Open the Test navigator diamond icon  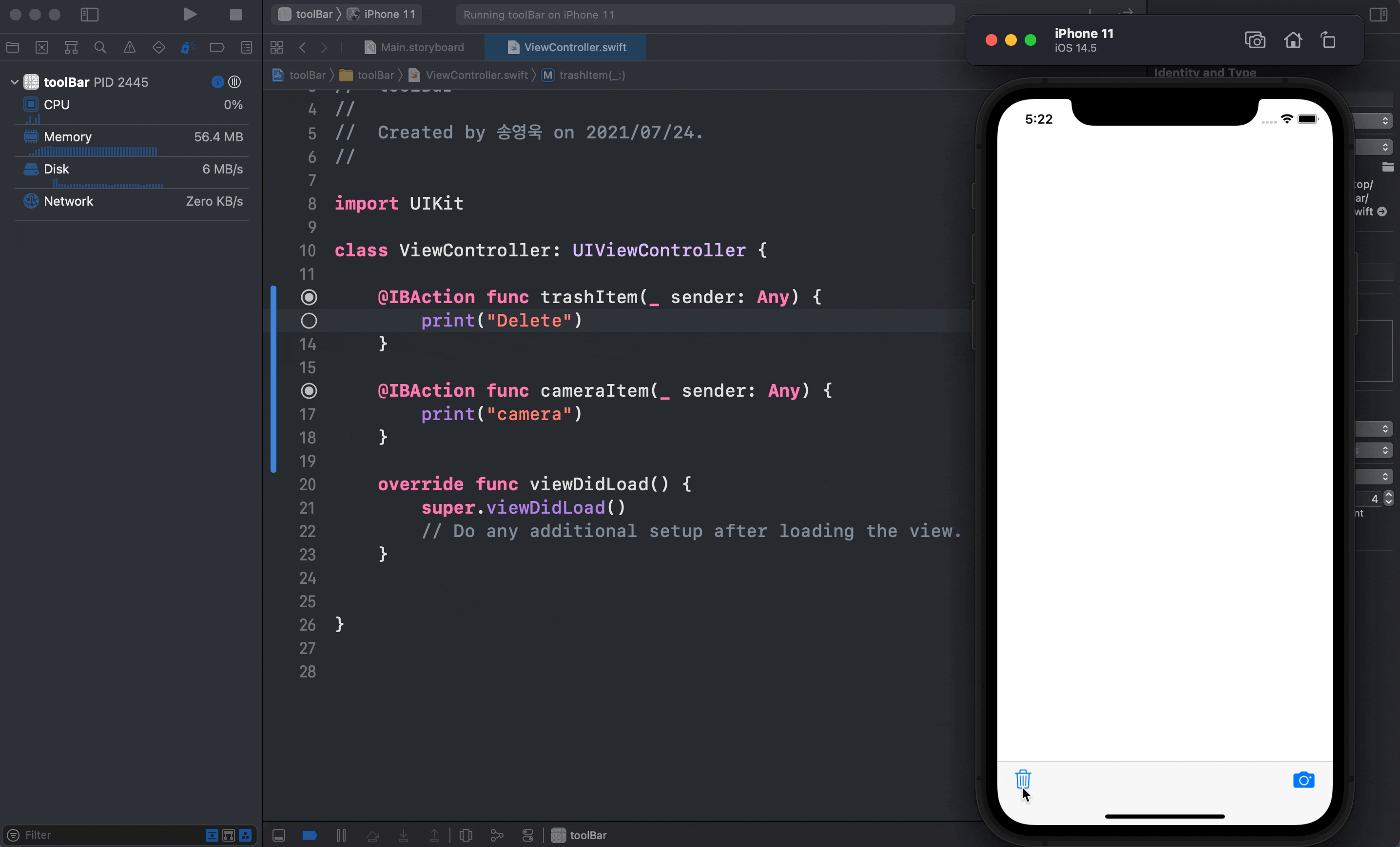click(x=159, y=47)
